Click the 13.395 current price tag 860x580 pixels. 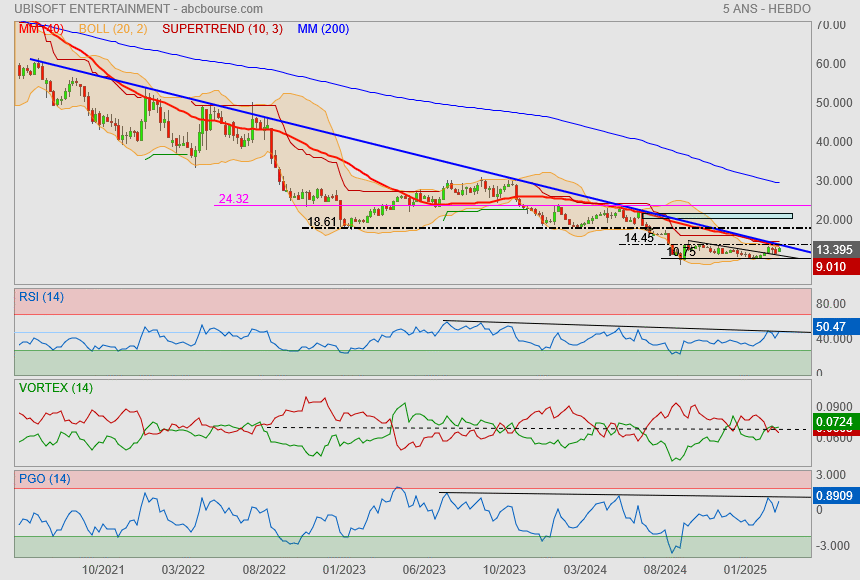coord(833,249)
